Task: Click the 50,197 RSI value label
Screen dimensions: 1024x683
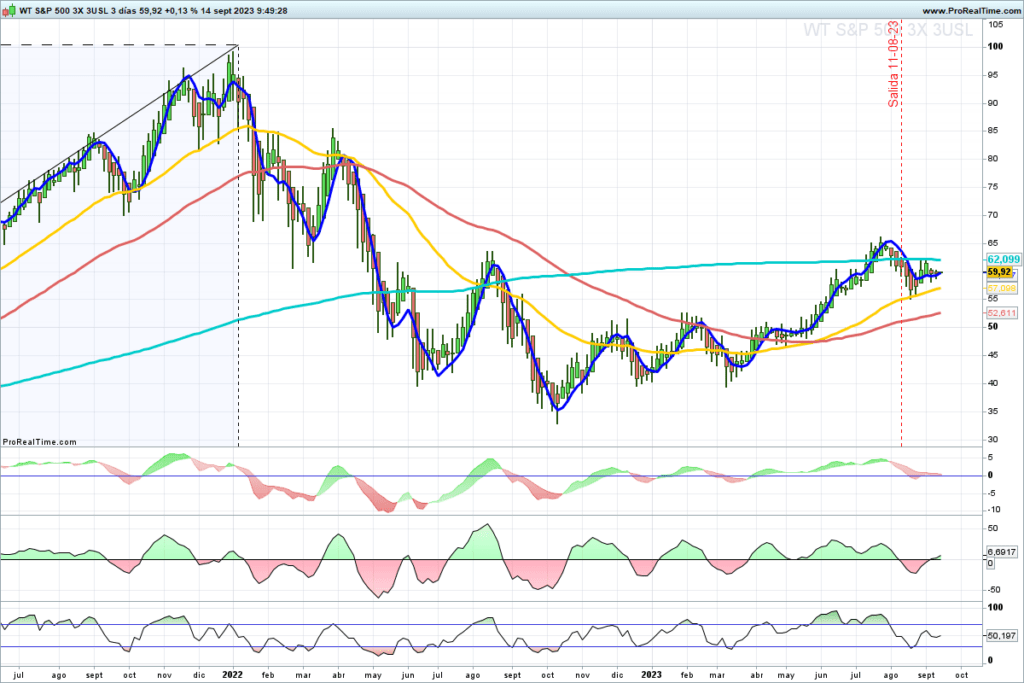Action: [x=1001, y=635]
